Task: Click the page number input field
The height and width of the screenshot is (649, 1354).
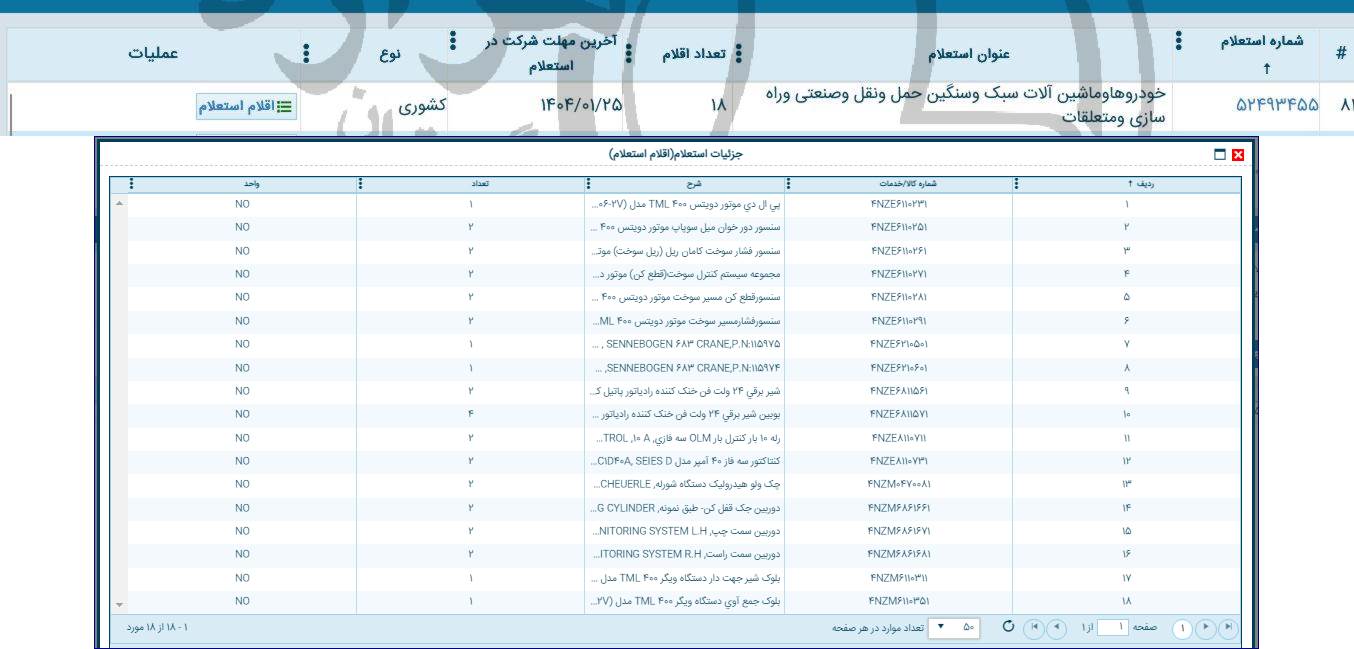Action: pos(1113,626)
